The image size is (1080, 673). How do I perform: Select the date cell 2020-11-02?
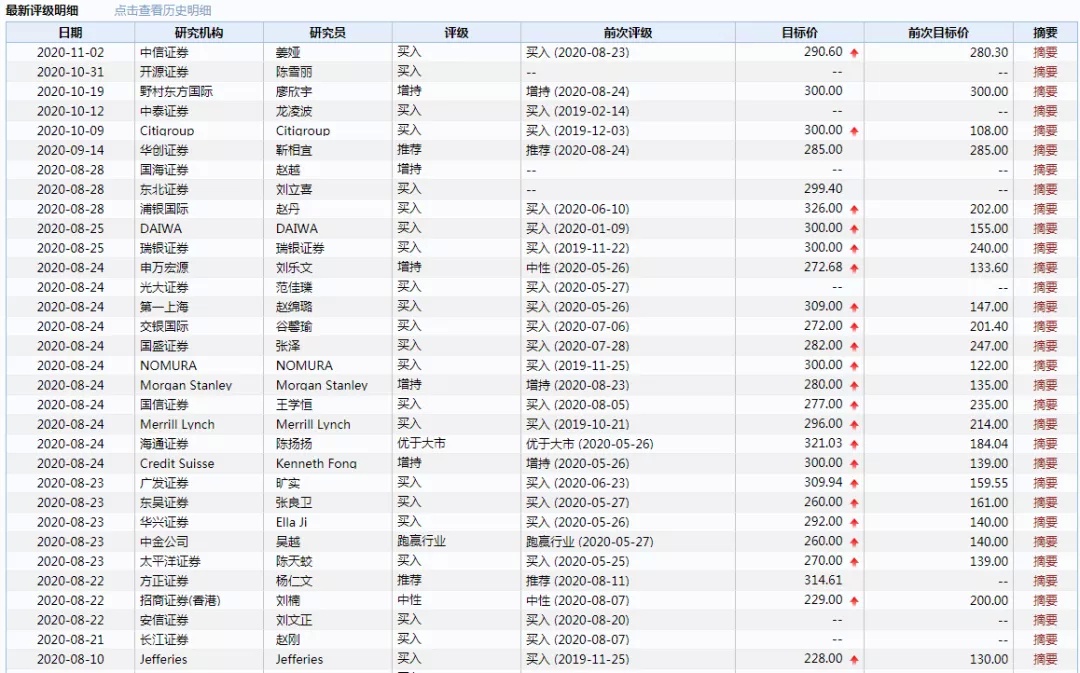click(70, 52)
